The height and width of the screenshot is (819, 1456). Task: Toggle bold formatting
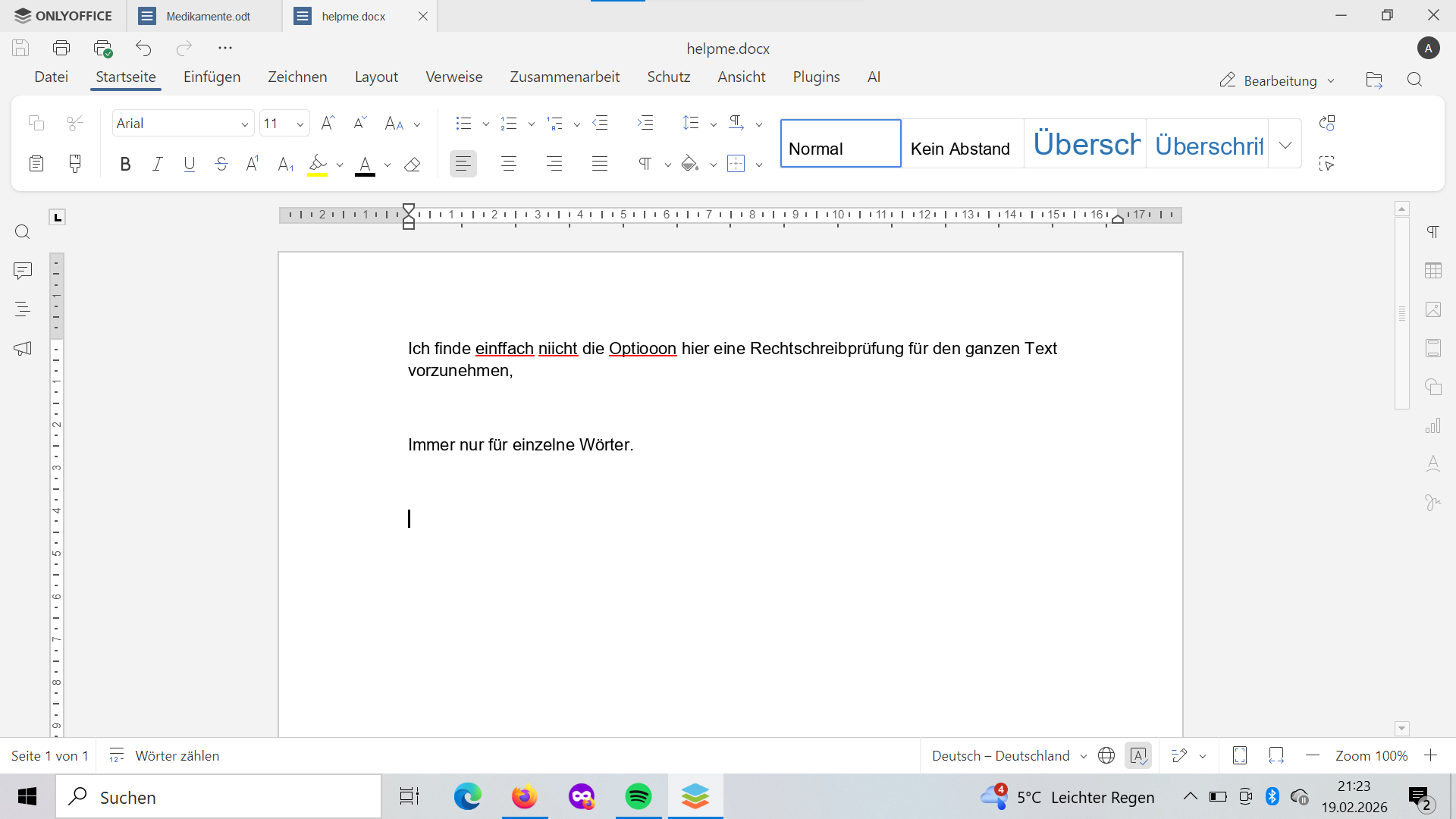[x=125, y=164]
